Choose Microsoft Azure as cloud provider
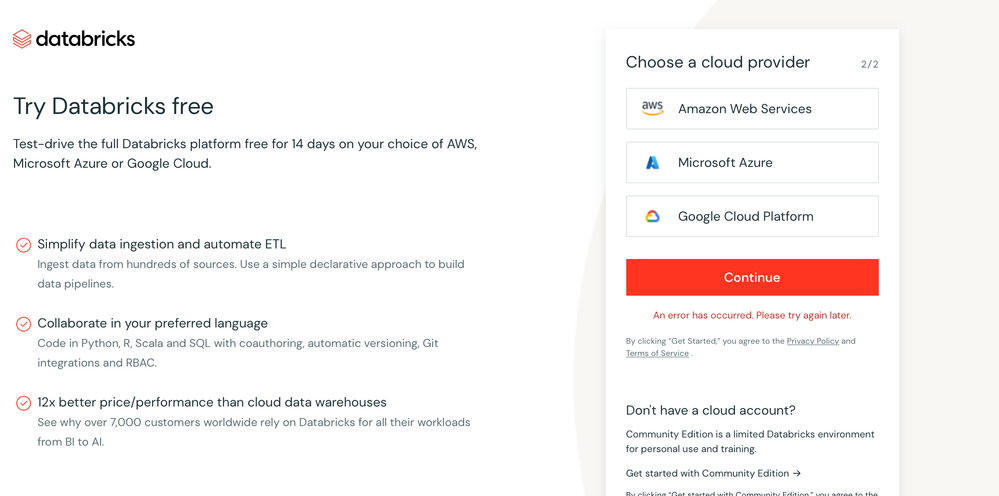Viewport: 999px width, 496px height. coord(752,163)
